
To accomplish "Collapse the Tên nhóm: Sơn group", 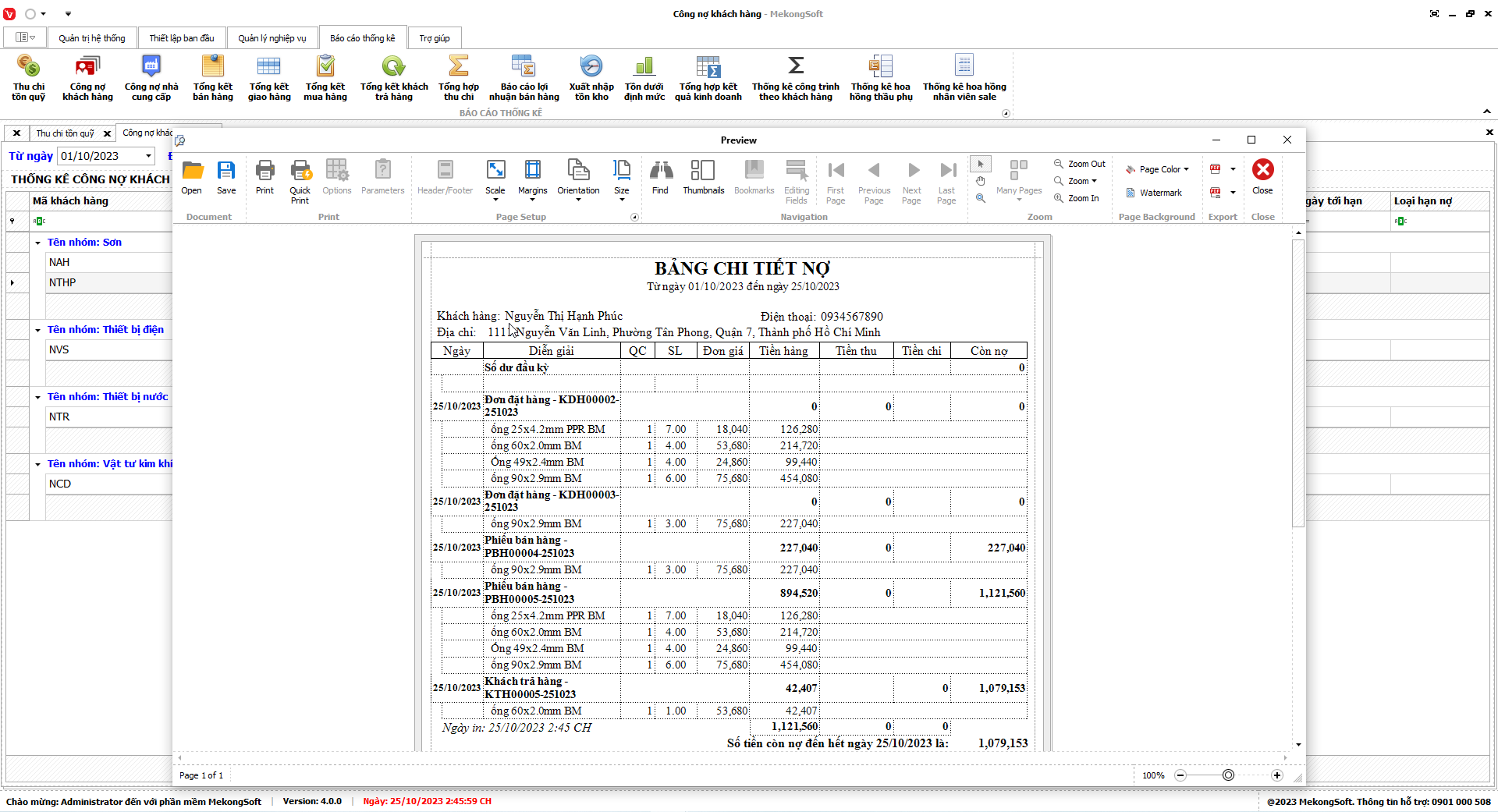I will coord(37,243).
